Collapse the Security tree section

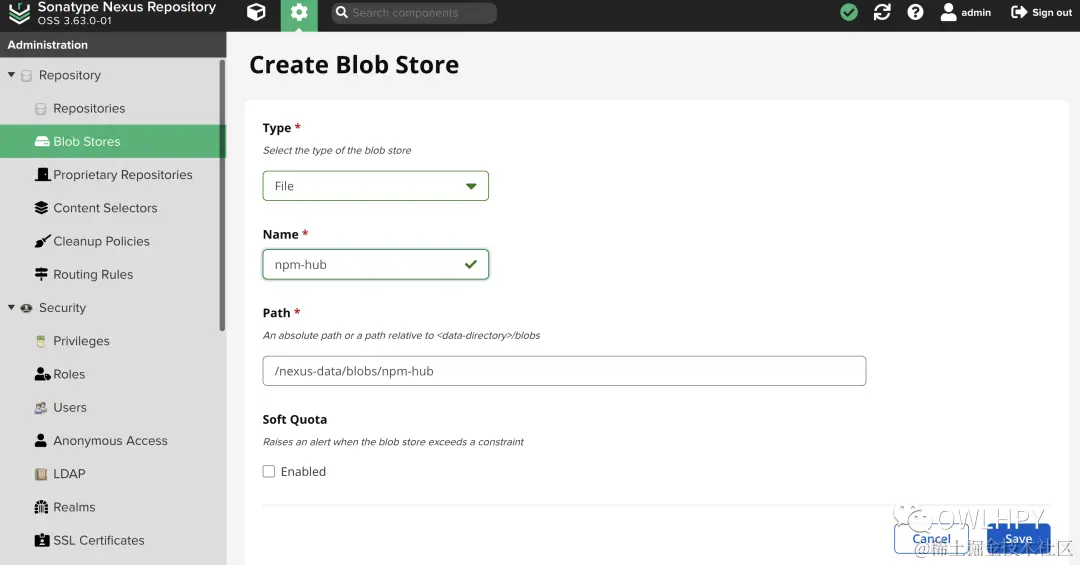(12, 308)
